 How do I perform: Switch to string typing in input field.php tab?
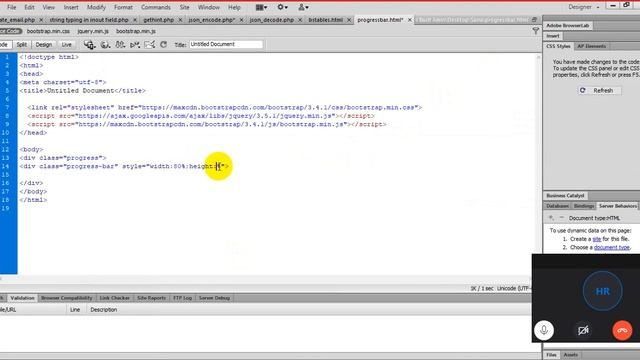89,20
